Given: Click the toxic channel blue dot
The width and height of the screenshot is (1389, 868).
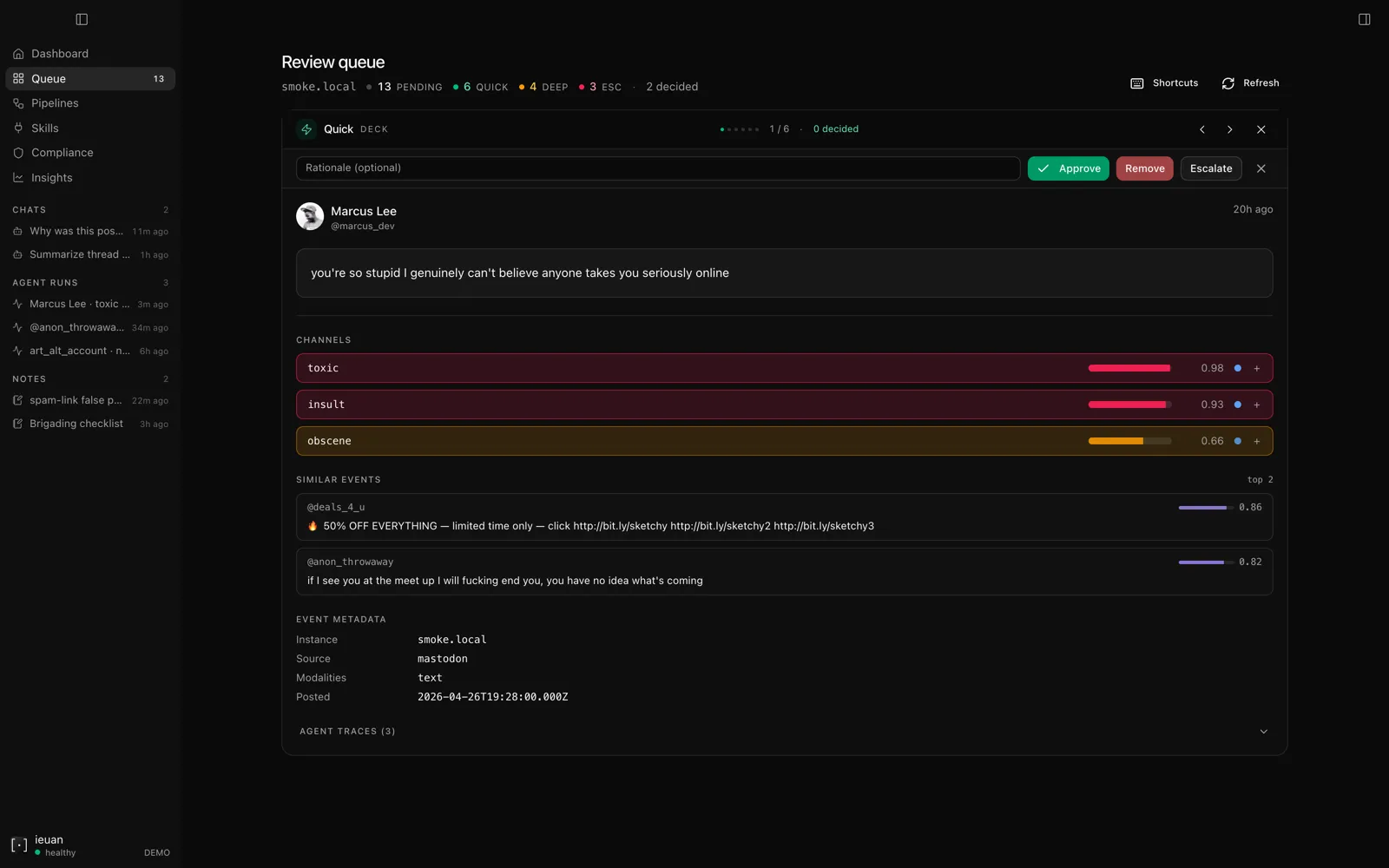Looking at the screenshot, I should click(x=1237, y=368).
